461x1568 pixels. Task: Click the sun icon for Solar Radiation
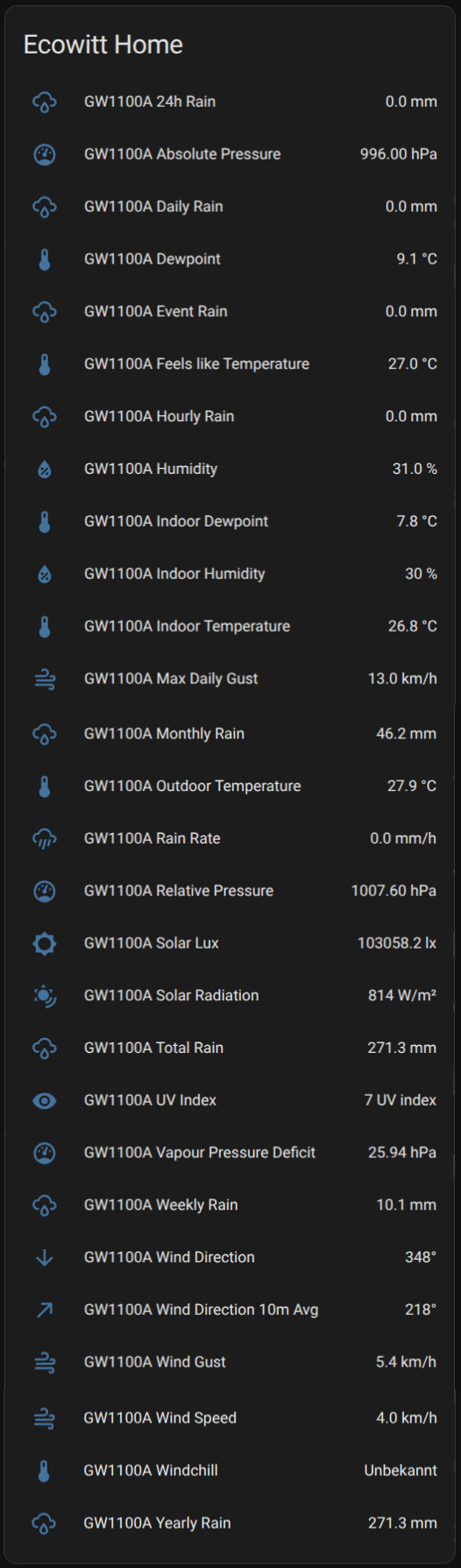(x=45, y=996)
